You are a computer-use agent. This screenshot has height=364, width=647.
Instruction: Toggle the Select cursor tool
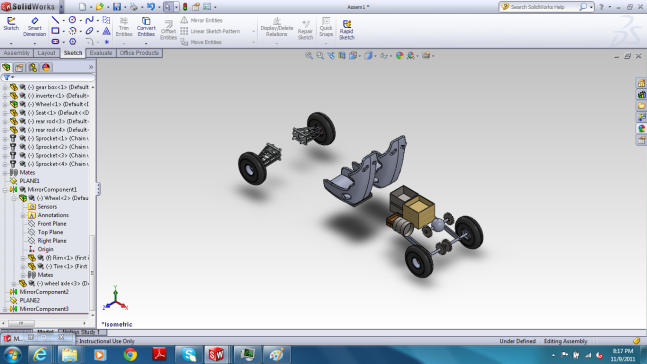pos(168,7)
